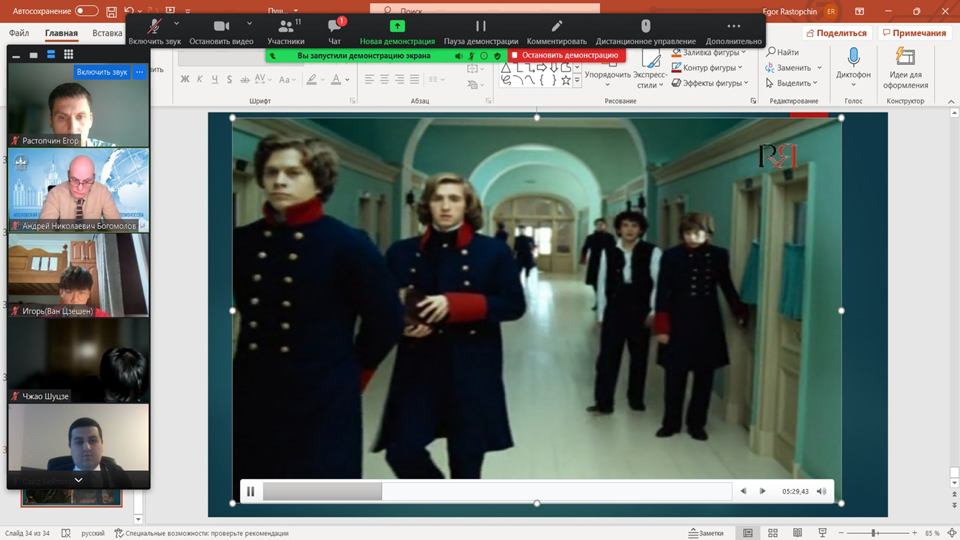The height and width of the screenshot is (540, 960).
Task: Start slideshow from Quick Access toolbar
Action: point(170,10)
